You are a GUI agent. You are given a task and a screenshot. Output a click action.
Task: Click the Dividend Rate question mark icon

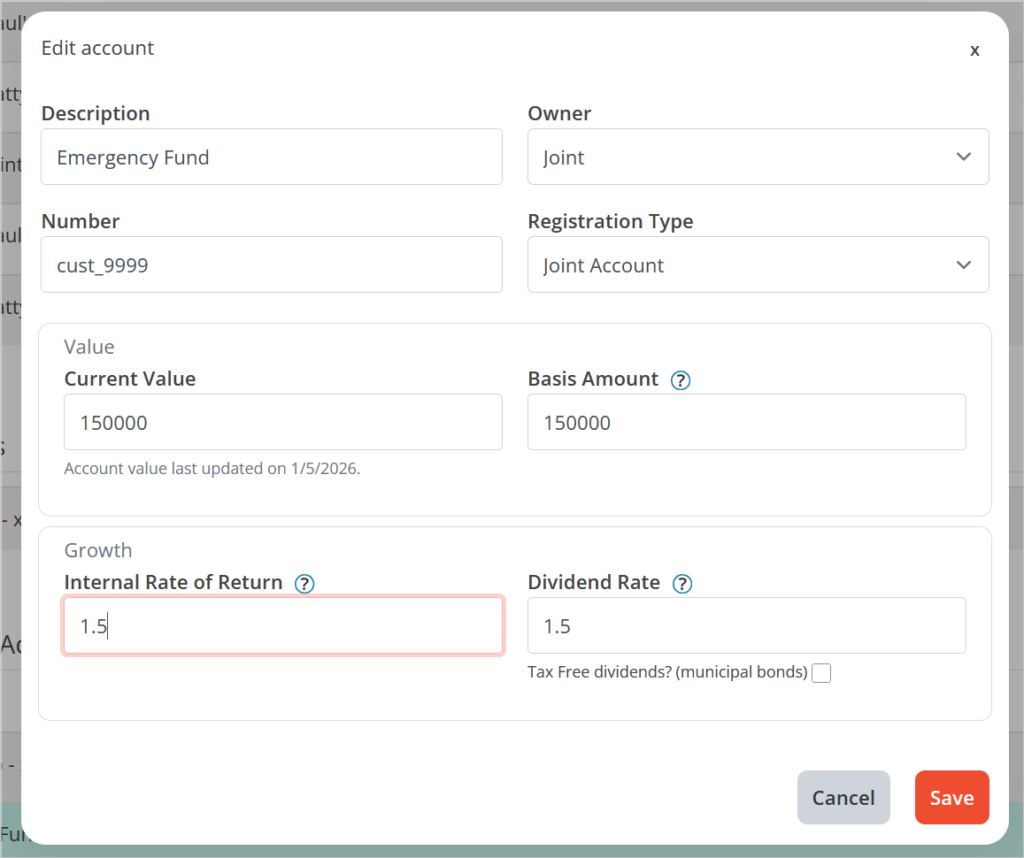click(x=682, y=584)
